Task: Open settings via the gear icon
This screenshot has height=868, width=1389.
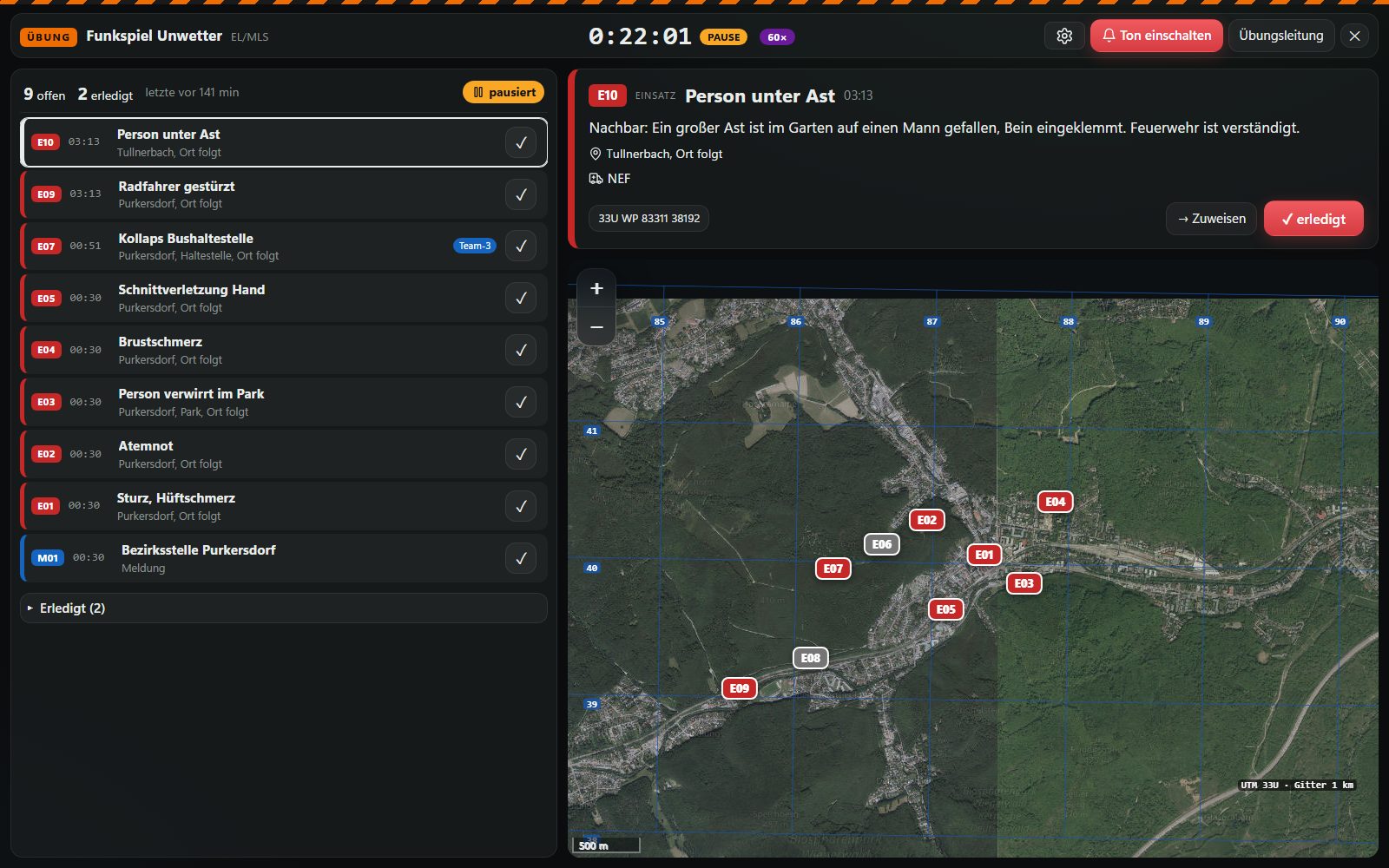Action: 1064,36
